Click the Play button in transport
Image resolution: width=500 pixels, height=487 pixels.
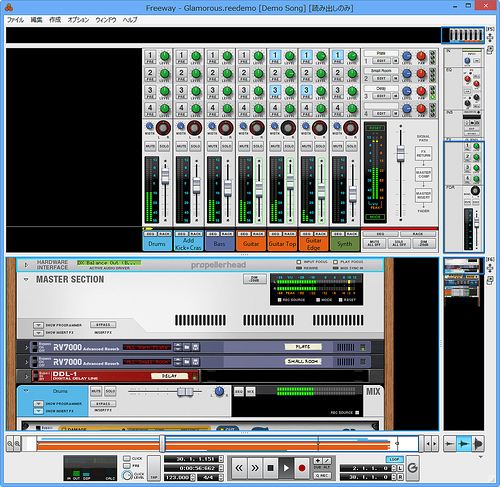[286, 468]
